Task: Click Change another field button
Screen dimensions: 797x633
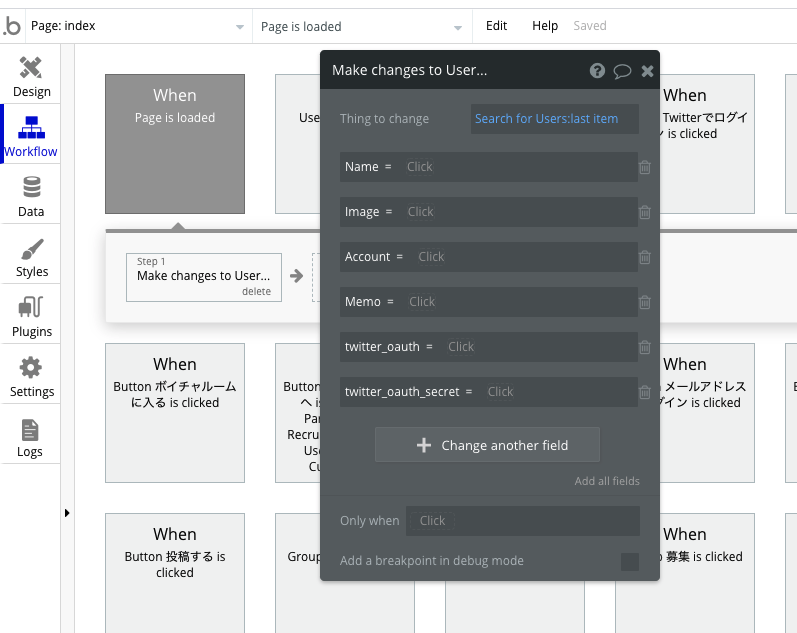Action: (487, 445)
